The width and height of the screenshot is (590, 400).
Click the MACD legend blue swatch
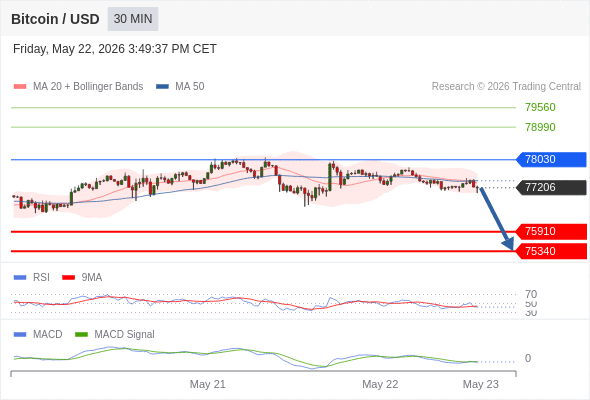coord(20,335)
